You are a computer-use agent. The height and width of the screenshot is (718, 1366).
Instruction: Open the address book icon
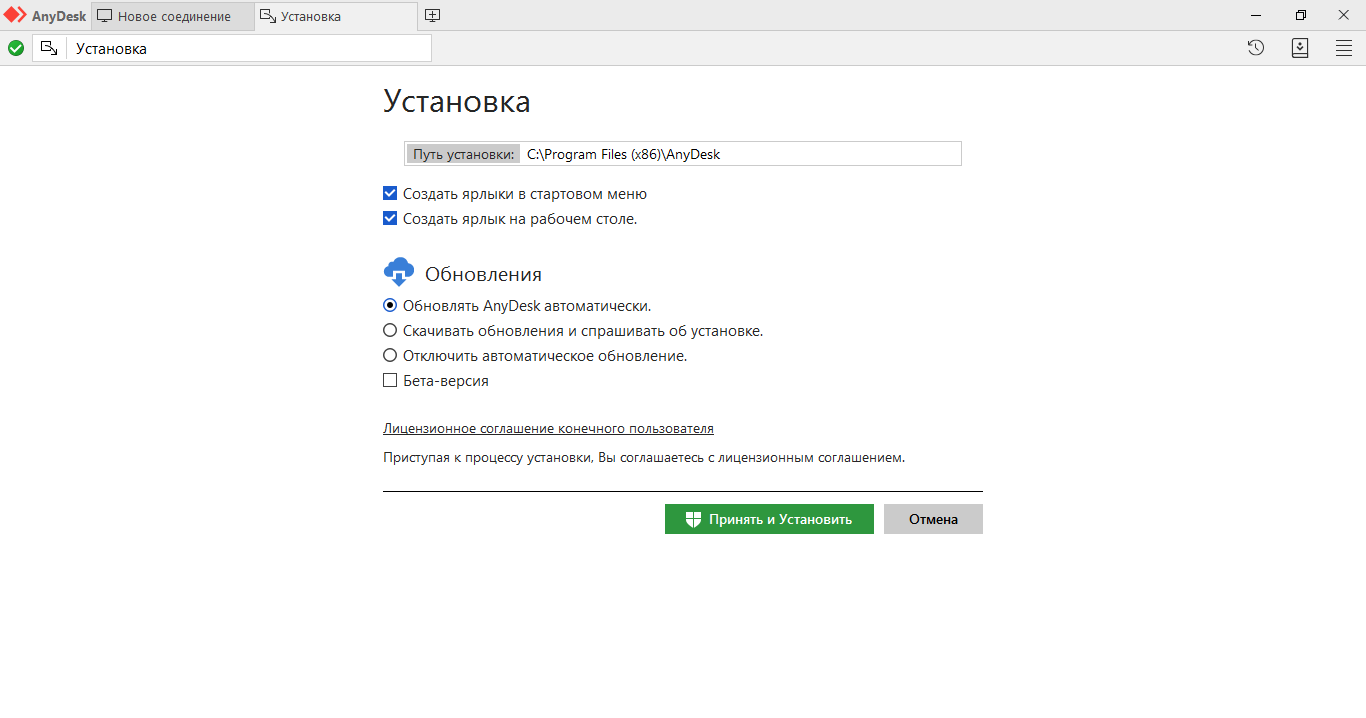tap(1300, 48)
